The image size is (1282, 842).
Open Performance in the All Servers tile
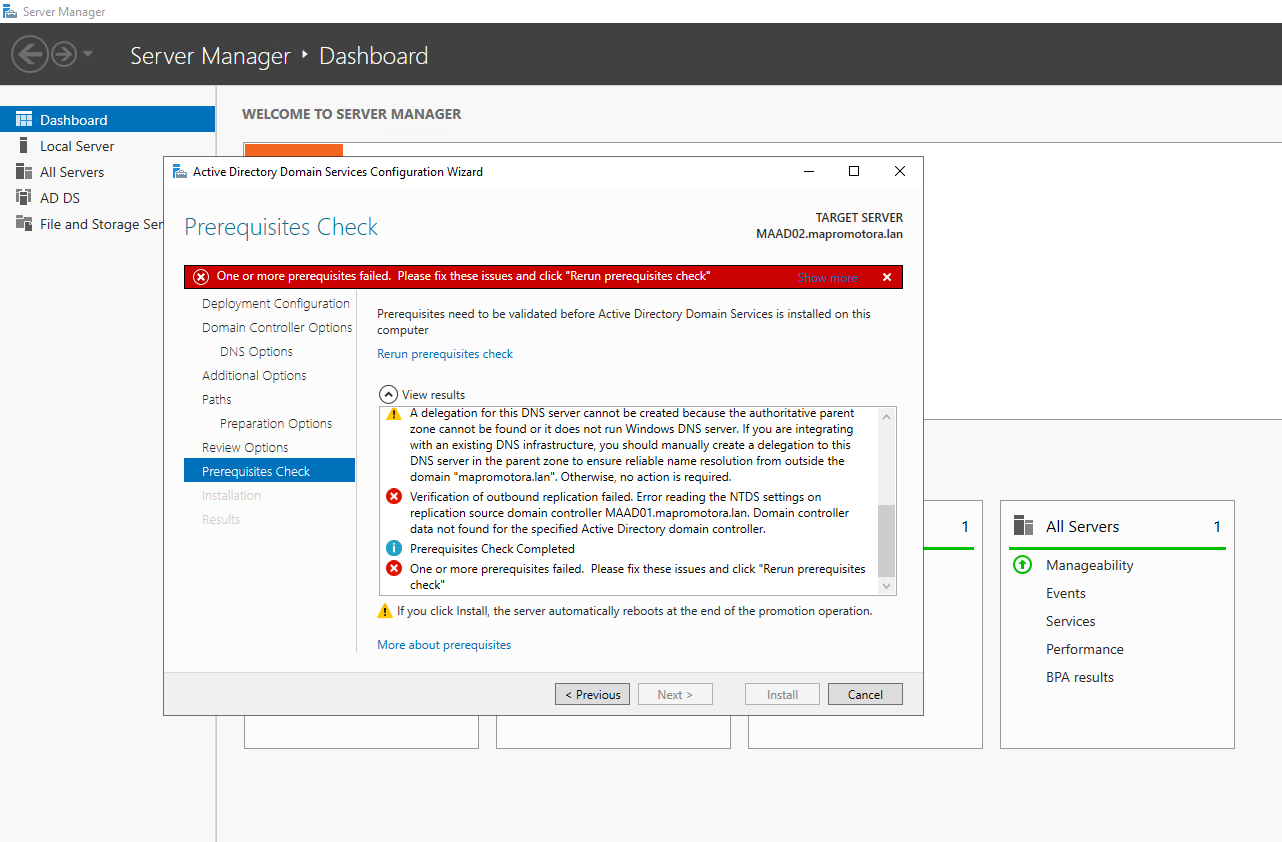coord(1085,649)
